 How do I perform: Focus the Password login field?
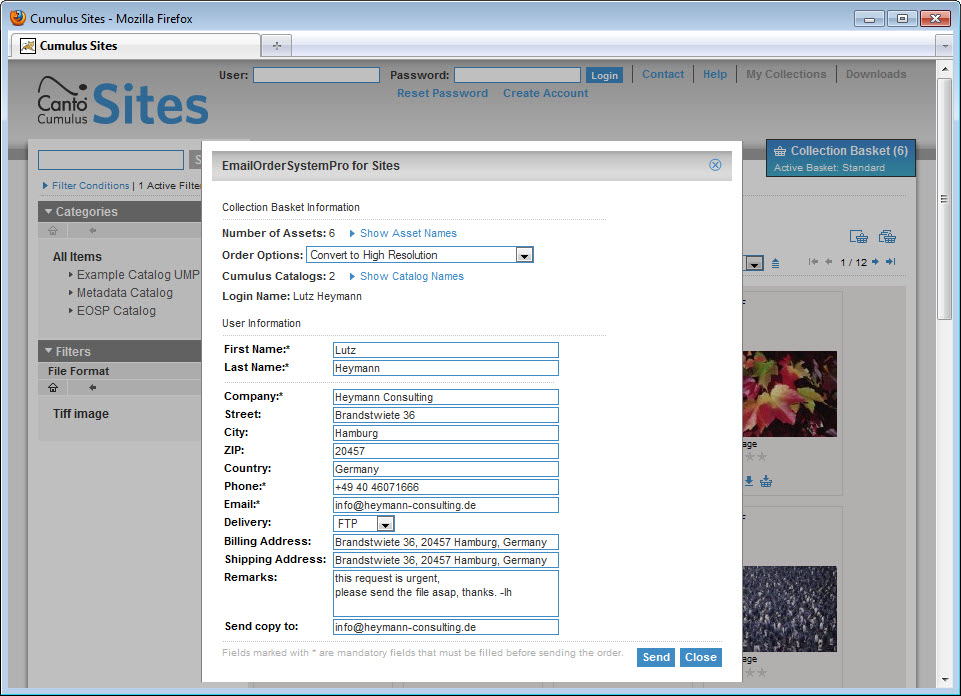point(517,75)
